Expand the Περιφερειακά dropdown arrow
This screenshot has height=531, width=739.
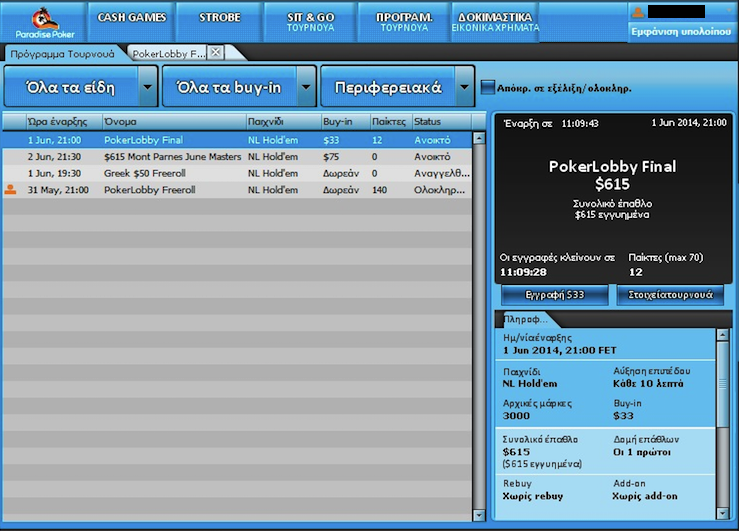click(x=464, y=87)
